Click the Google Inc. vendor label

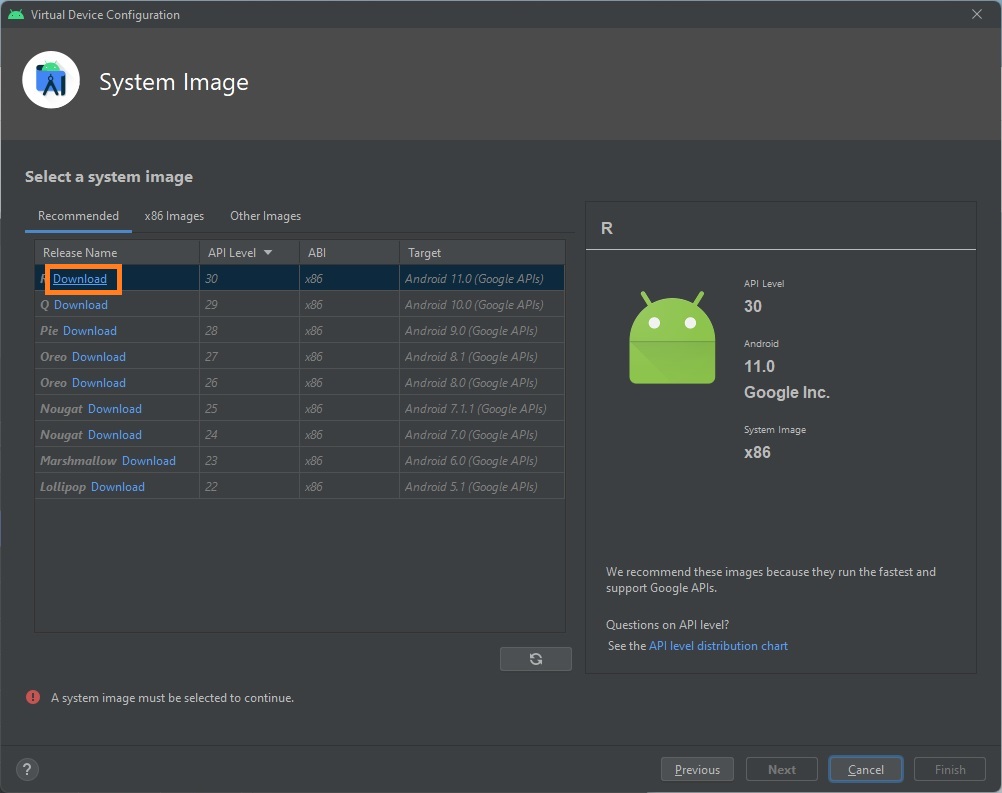click(787, 392)
